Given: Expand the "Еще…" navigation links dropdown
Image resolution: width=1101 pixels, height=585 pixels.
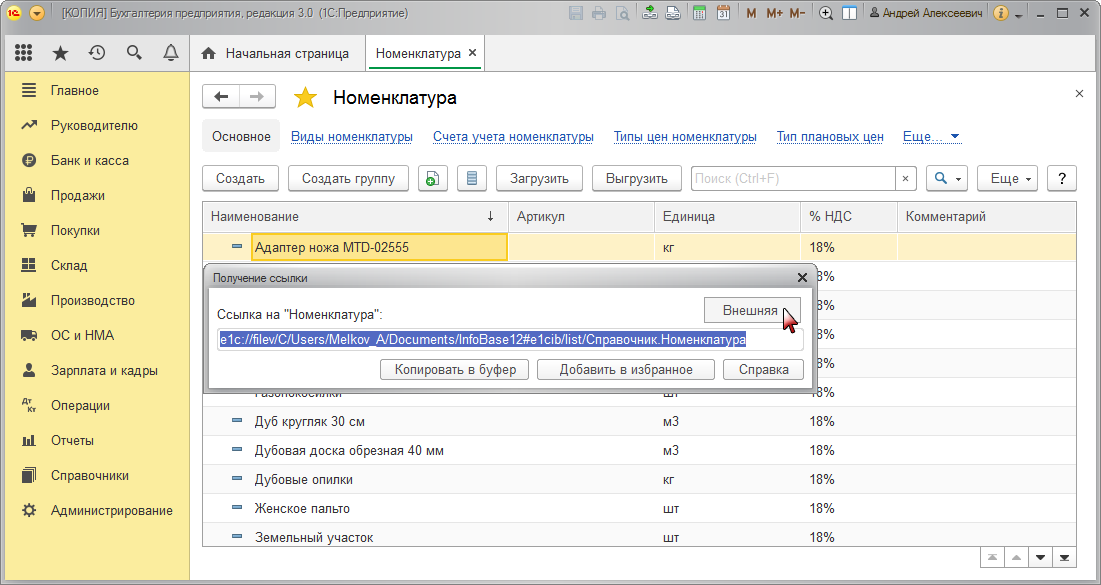Looking at the screenshot, I should pos(931,136).
